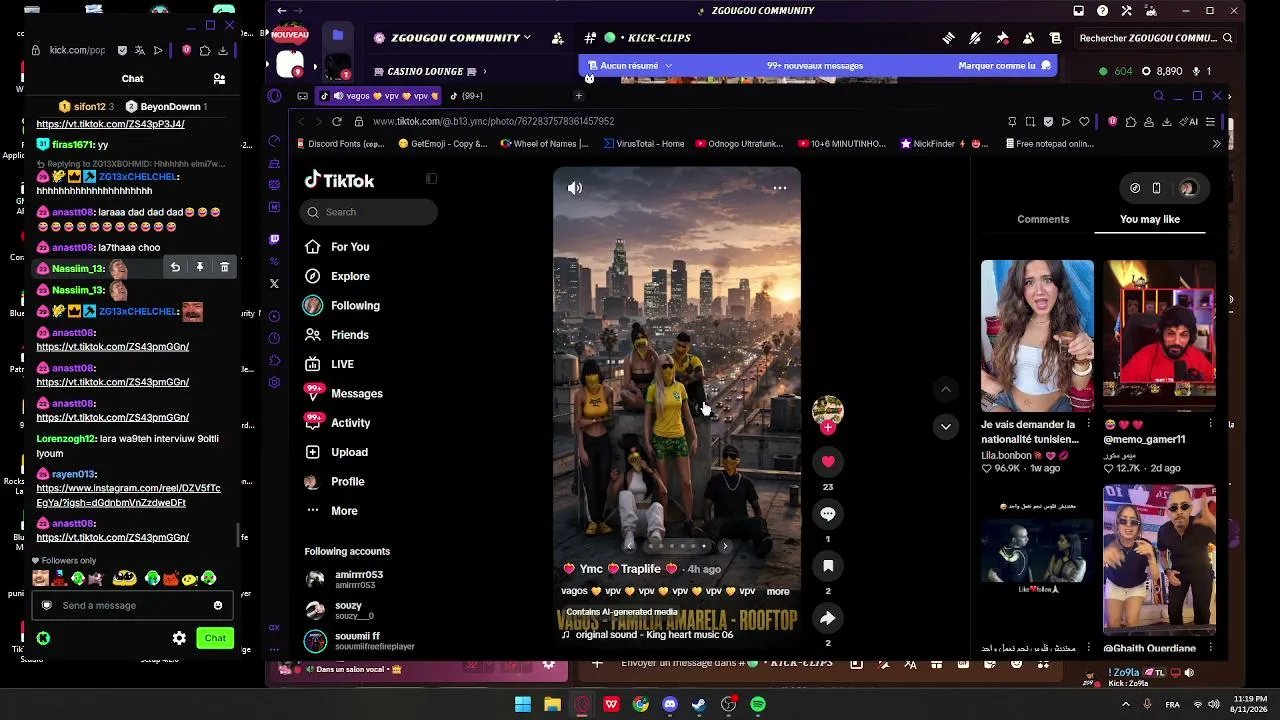The height and width of the screenshot is (720, 1280).
Task: Show pinned messages in Discord channel
Action: (x=1002, y=38)
